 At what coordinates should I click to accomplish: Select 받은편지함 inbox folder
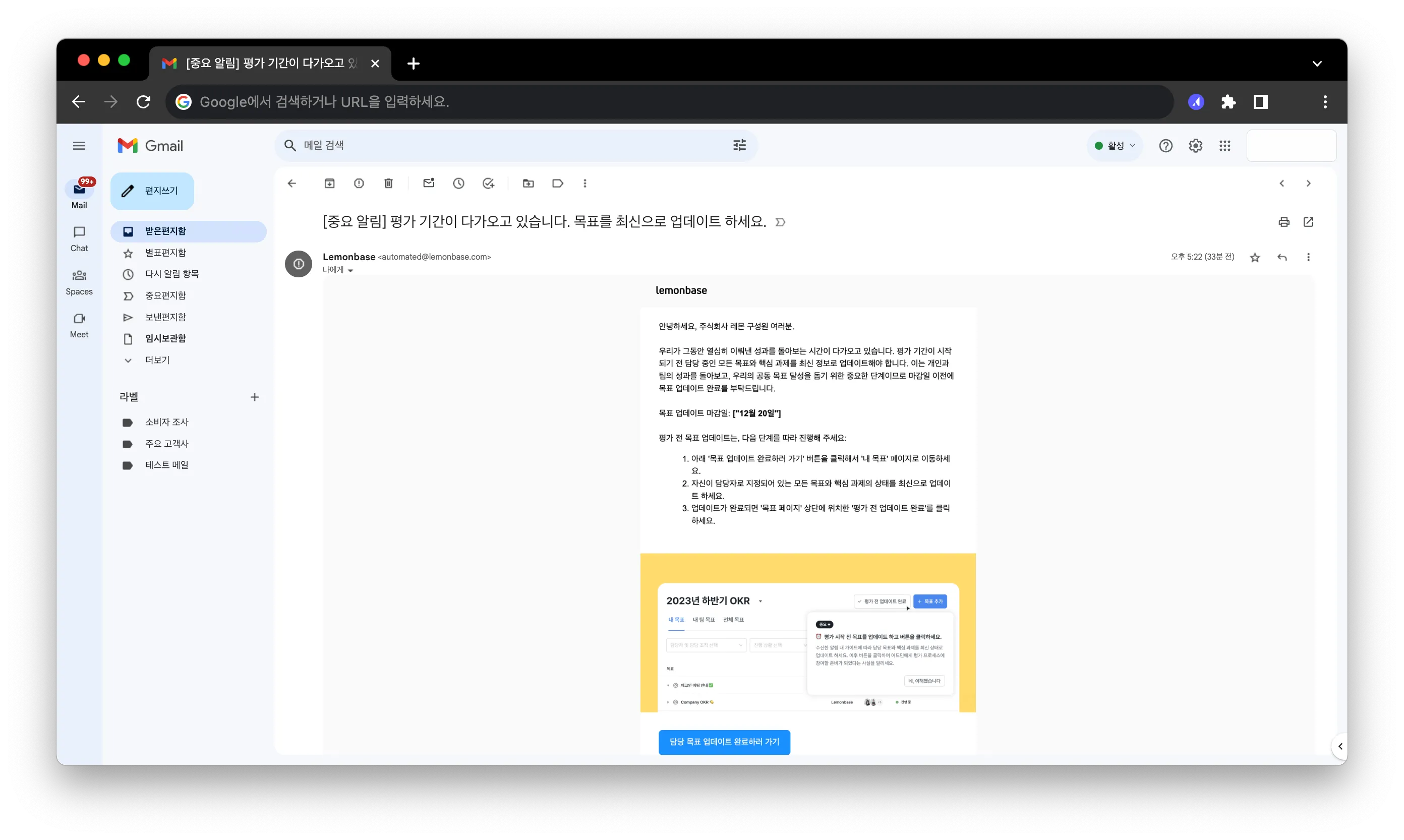tap(189, 231)
